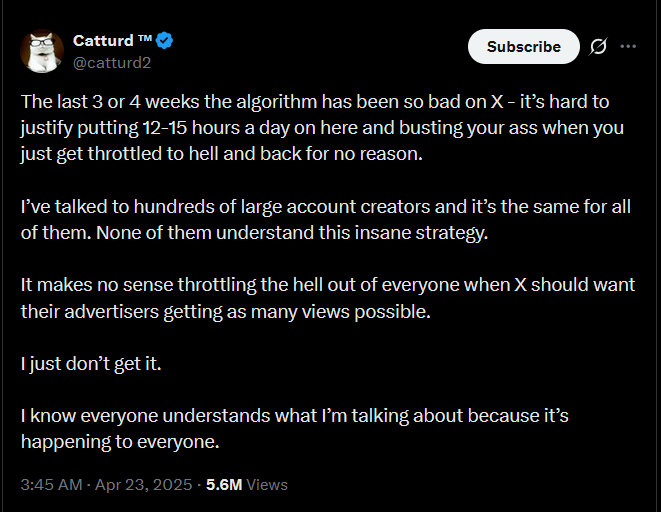The image size is (661, 512).
Task: Click the line starting "The last 3 or 4 weeks"
Action: click(315, 102)
